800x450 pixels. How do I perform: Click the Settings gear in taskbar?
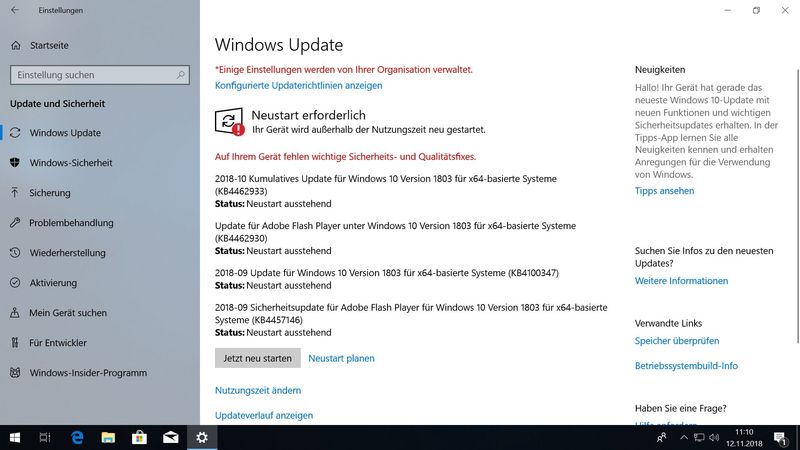(202, 438)
